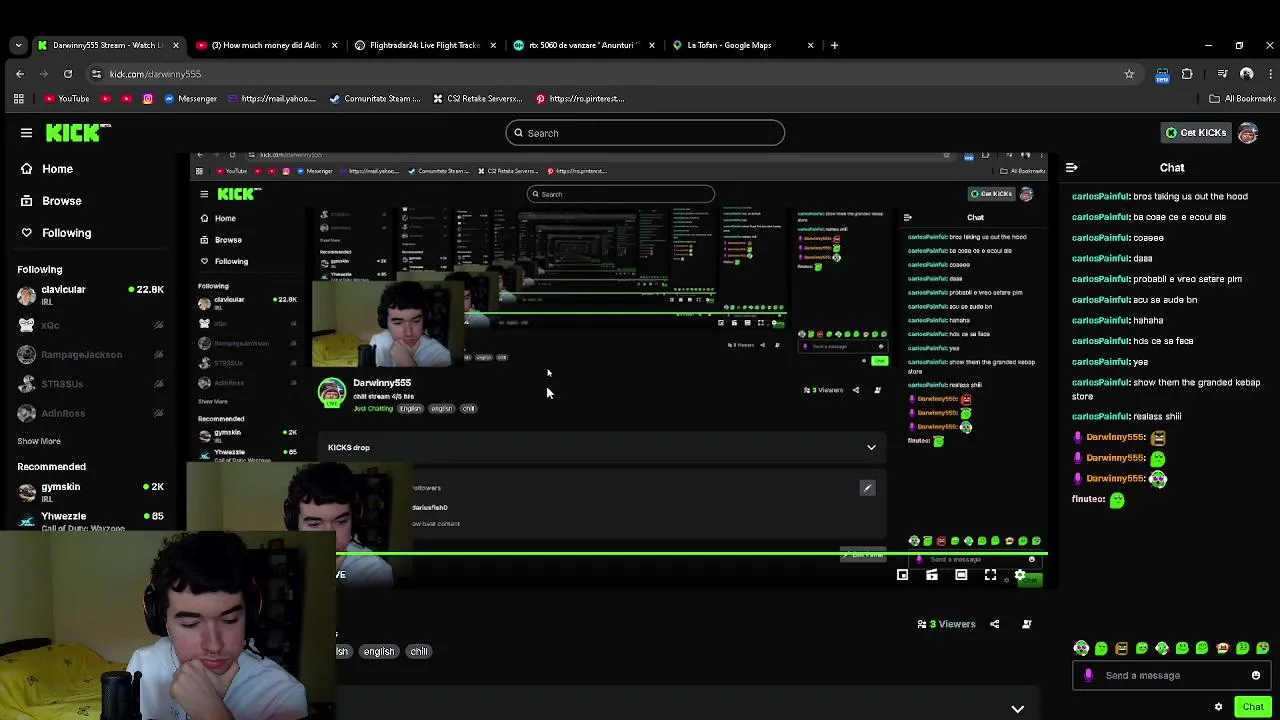Click Darwinny555 username in last chat line
This screenshot has height=720, width=1280.
coord(1115,478)
